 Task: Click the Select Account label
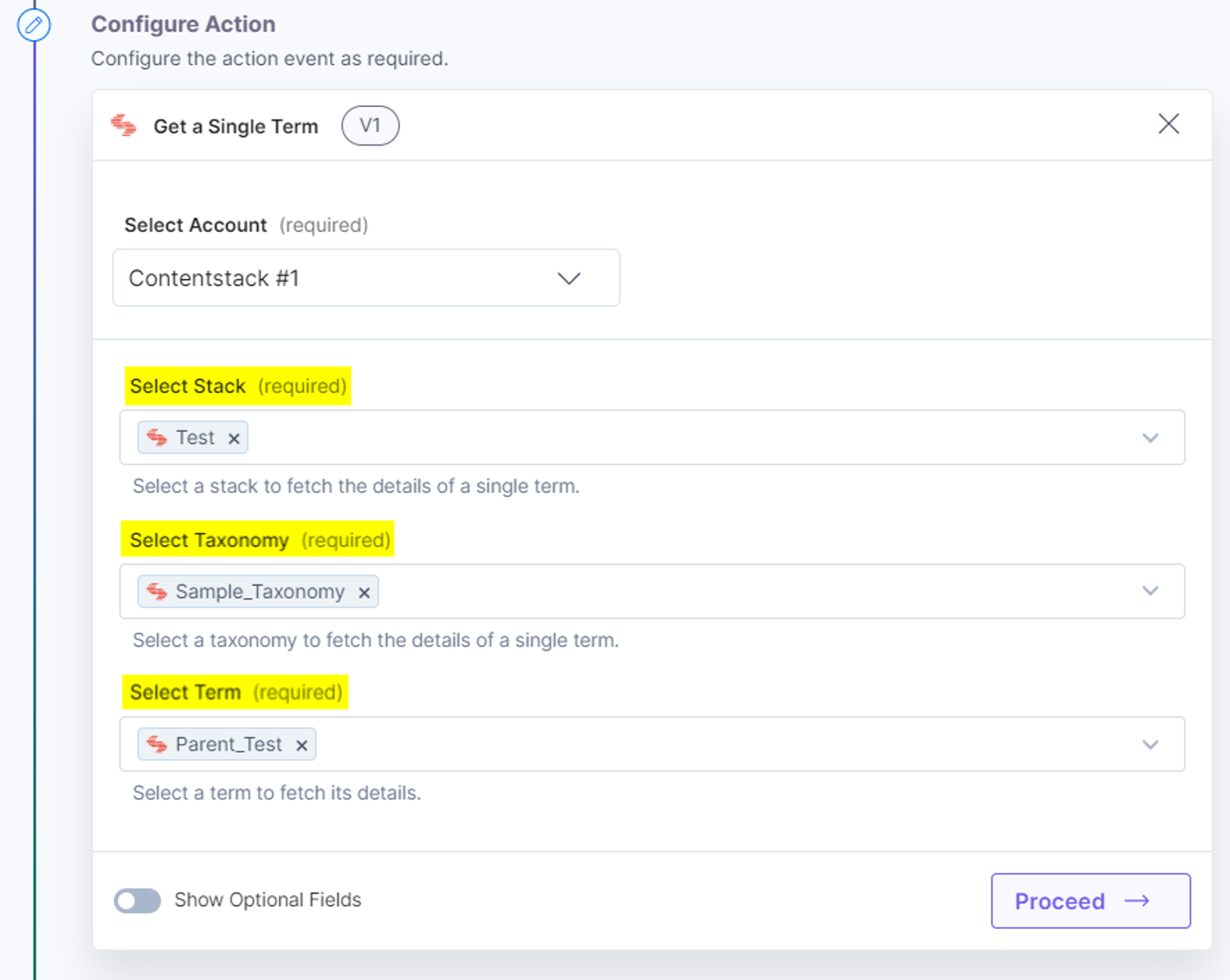(x=196, y=225)
